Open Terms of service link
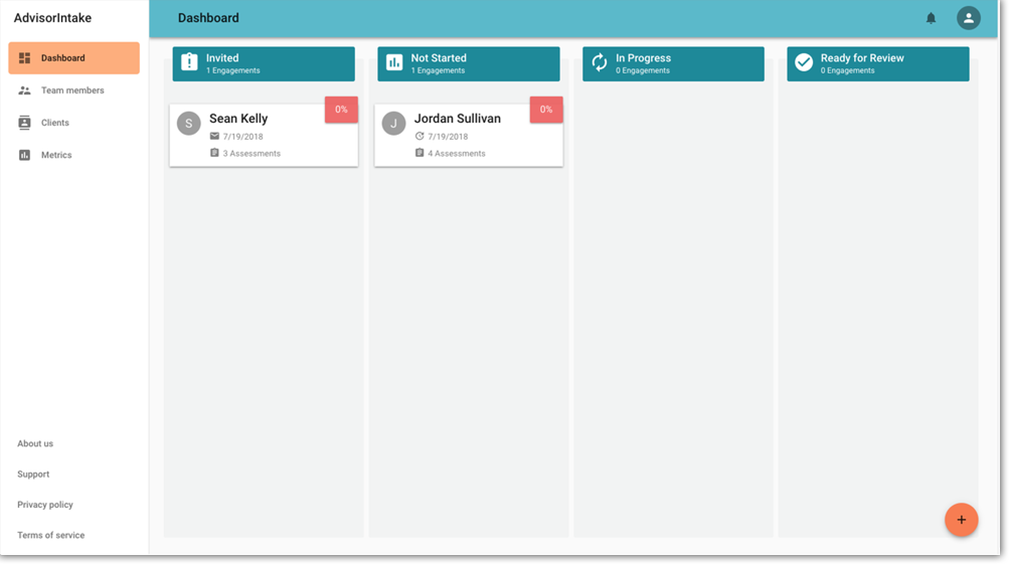The width and height of the screenshot is (1019, 576). [51, 535]
